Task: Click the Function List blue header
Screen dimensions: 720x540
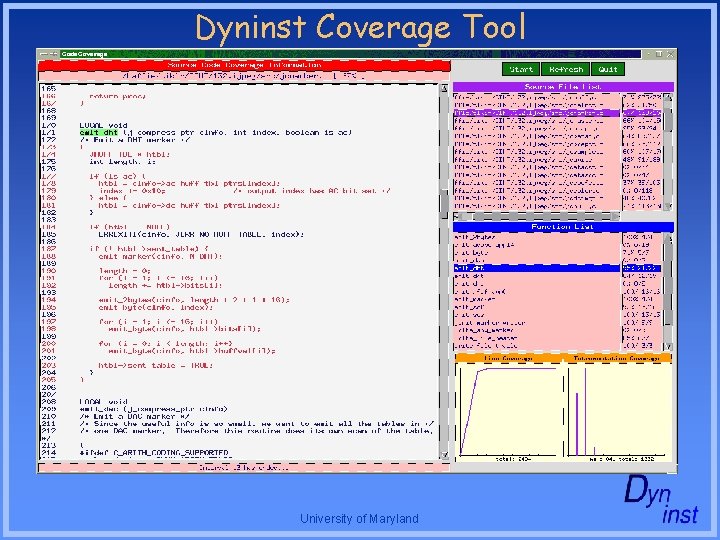Action: (x=563, y=227)
